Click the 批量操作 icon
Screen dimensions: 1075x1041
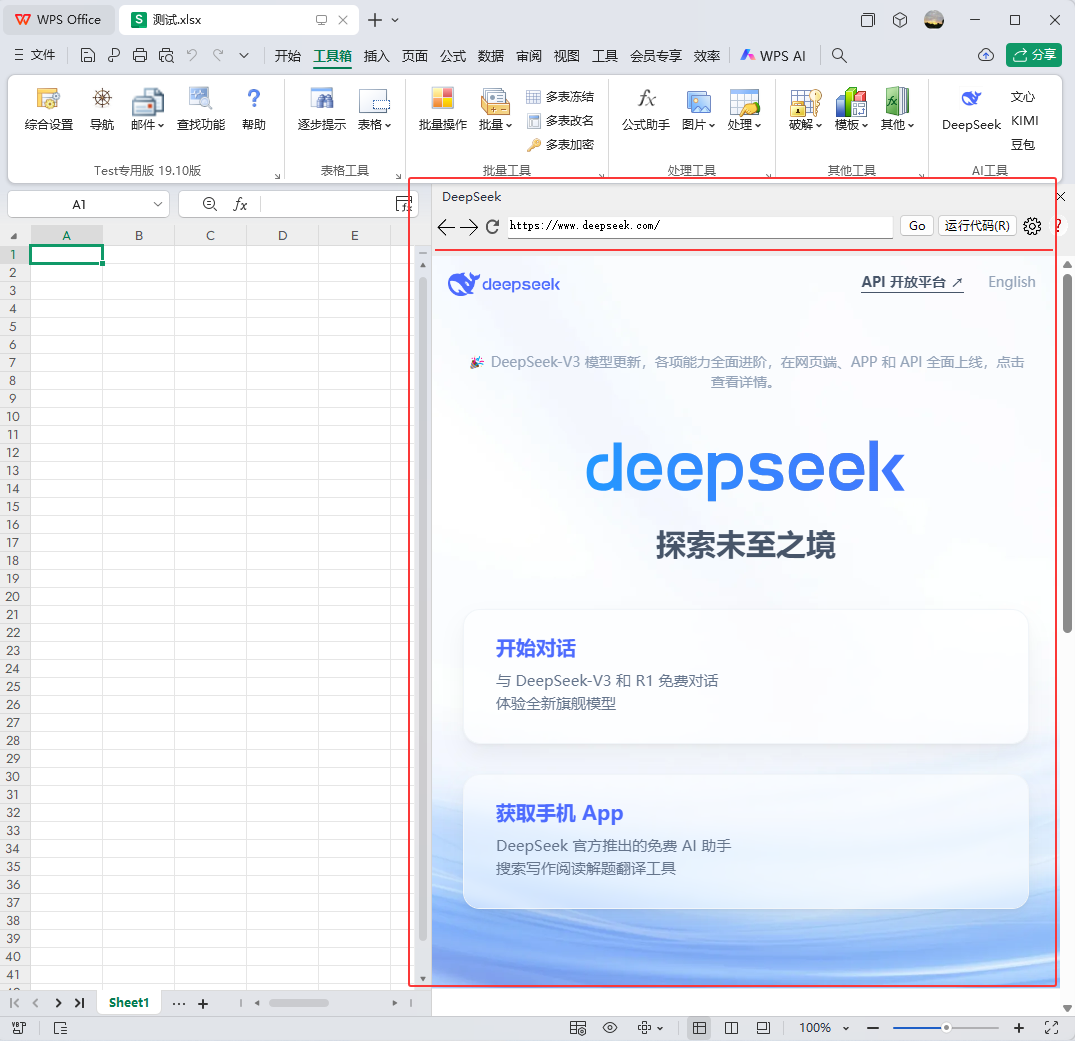(442, 109)
